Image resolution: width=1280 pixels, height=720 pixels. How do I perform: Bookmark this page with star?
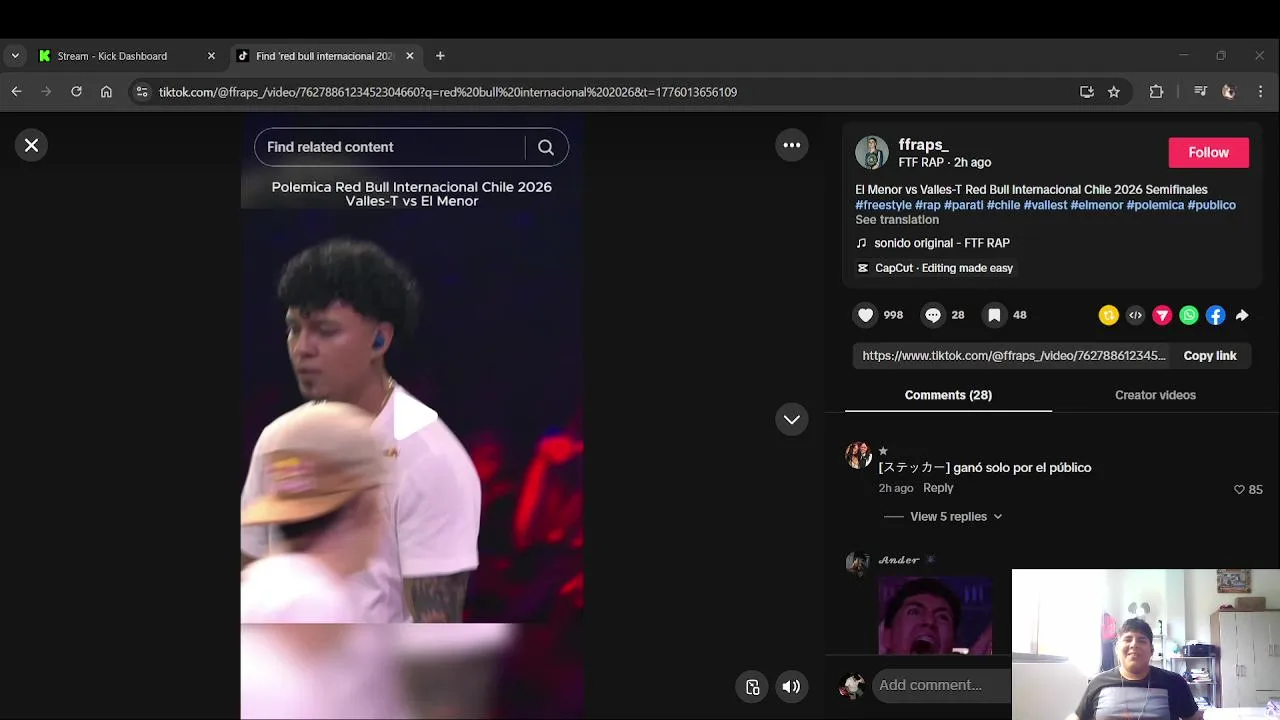(1114, 92)
